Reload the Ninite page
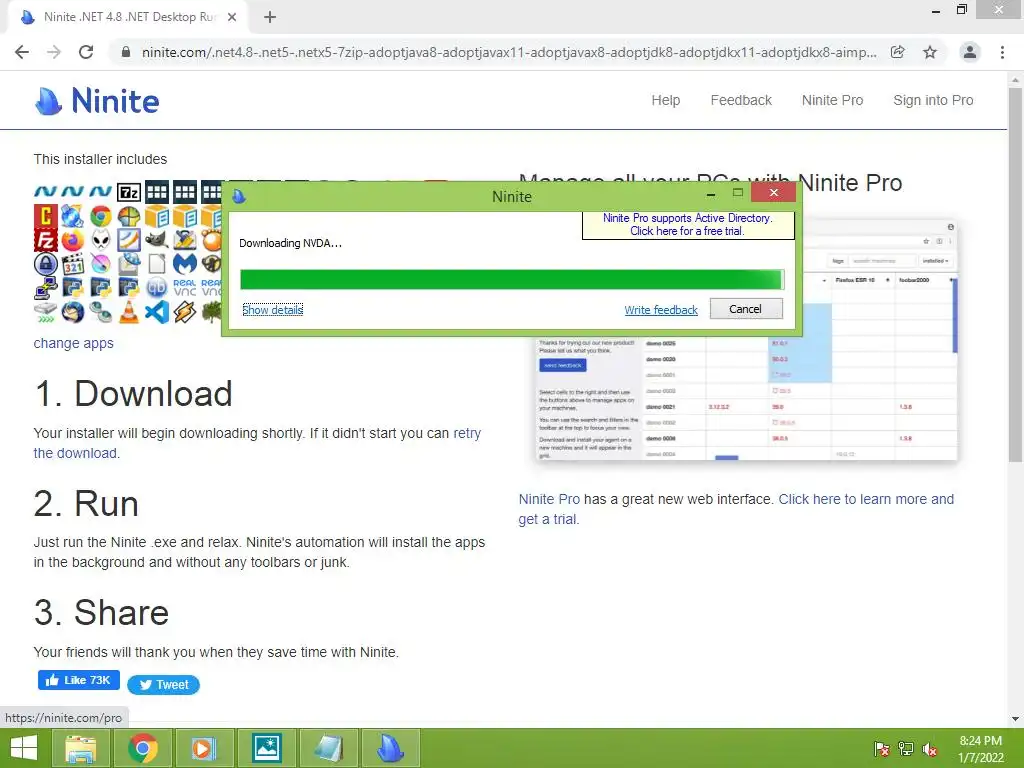The image size is (1024, 768). tap(86, 52)
